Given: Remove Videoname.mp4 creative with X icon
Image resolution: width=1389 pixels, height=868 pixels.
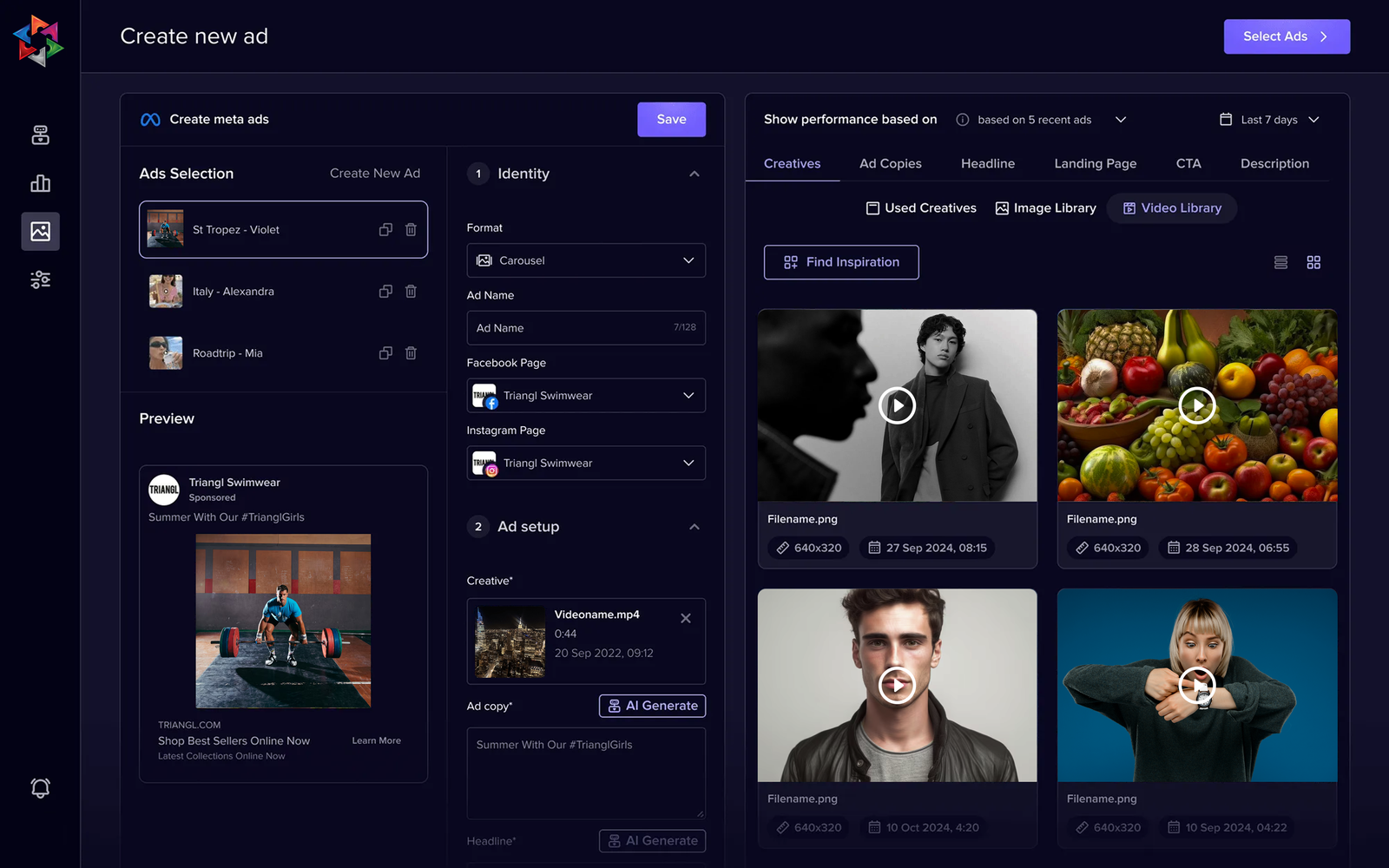Looking at the screenshot, I should (x=685, y=618).
